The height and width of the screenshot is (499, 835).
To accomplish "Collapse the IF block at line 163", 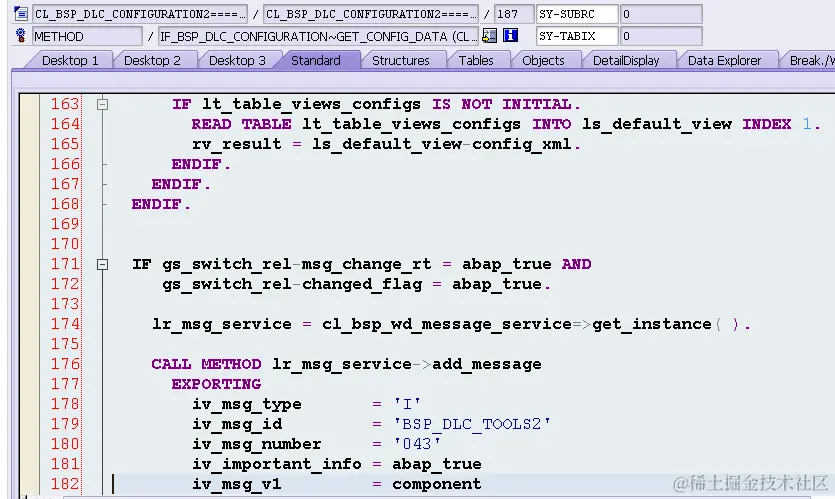I will click(102, 104).
